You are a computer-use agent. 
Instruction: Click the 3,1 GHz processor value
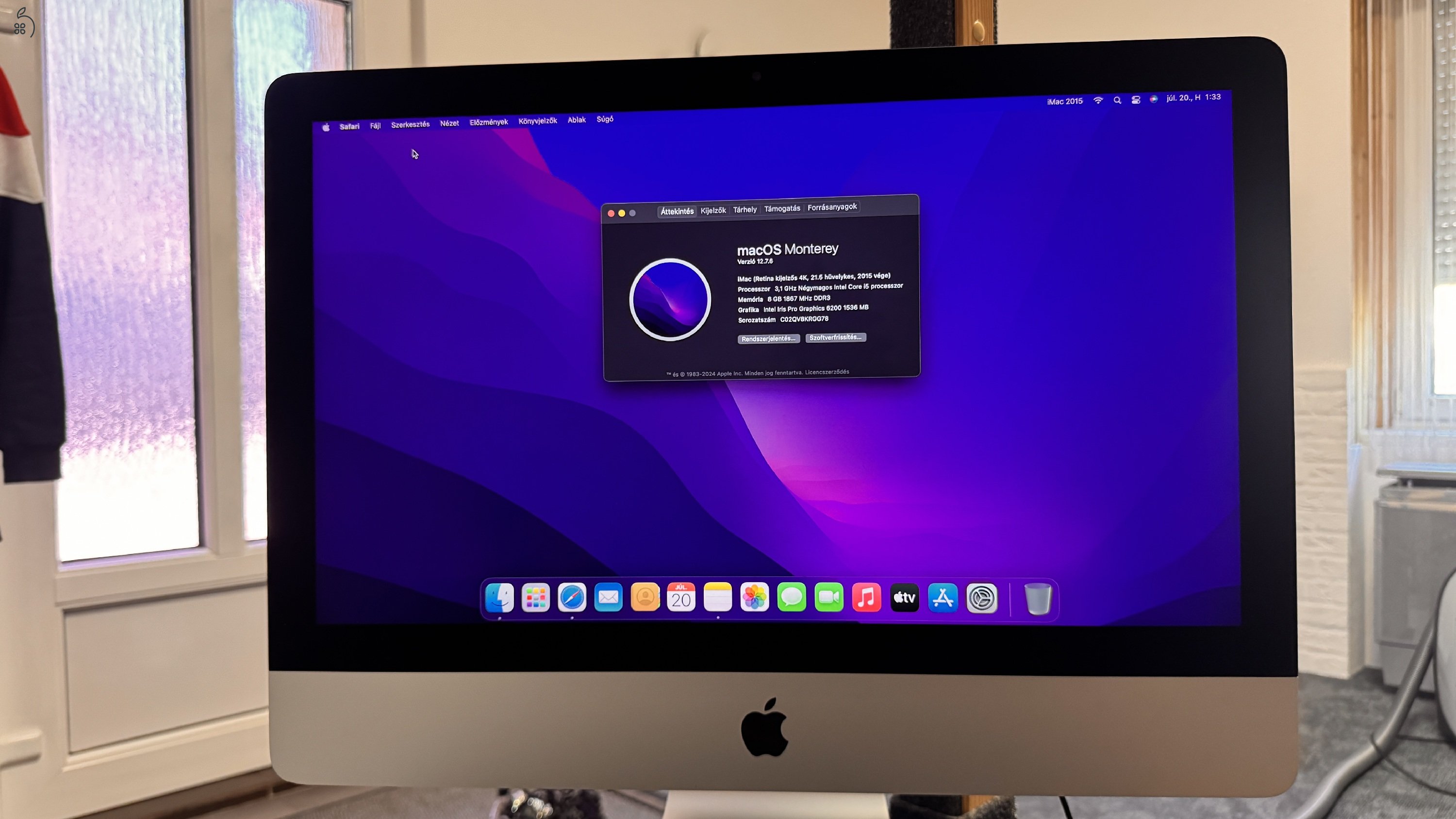click(x=839, y=287)
